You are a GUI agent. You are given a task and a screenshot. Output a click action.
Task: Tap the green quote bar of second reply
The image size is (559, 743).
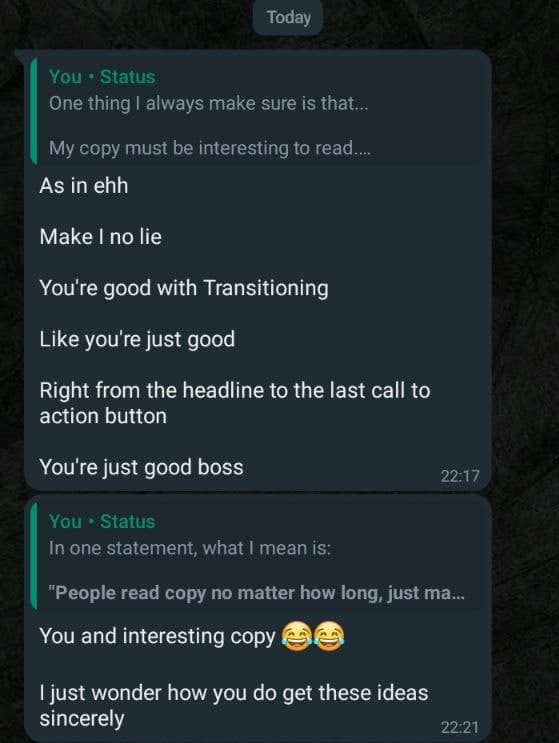34,556
